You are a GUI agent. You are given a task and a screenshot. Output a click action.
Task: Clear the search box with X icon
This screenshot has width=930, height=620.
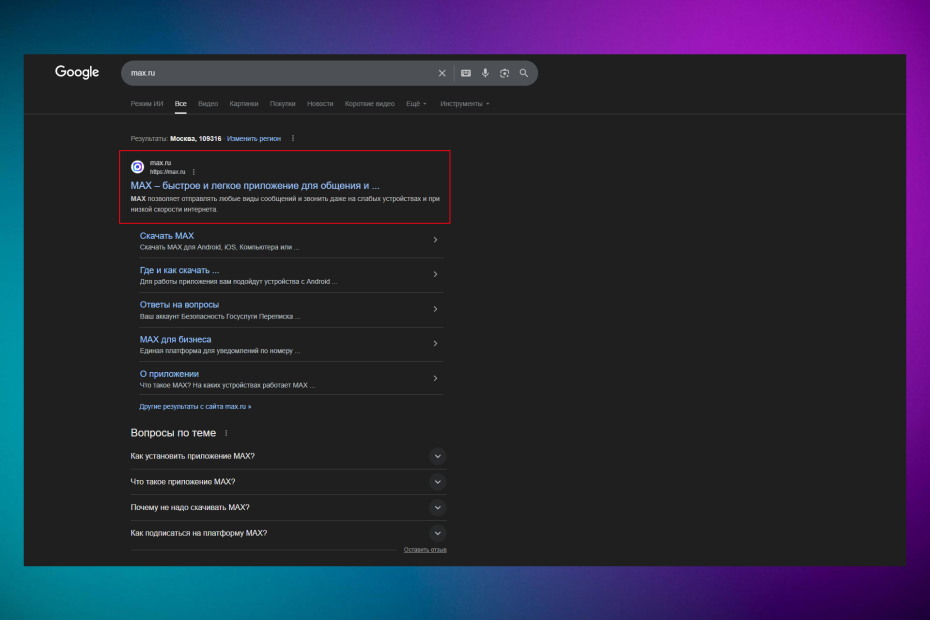point(442,73)
